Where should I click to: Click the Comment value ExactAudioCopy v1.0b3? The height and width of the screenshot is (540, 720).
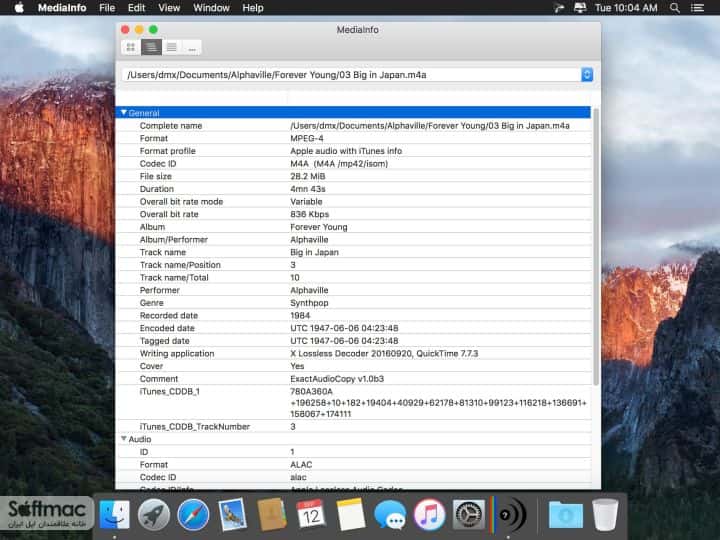click(x=337, y=379)
